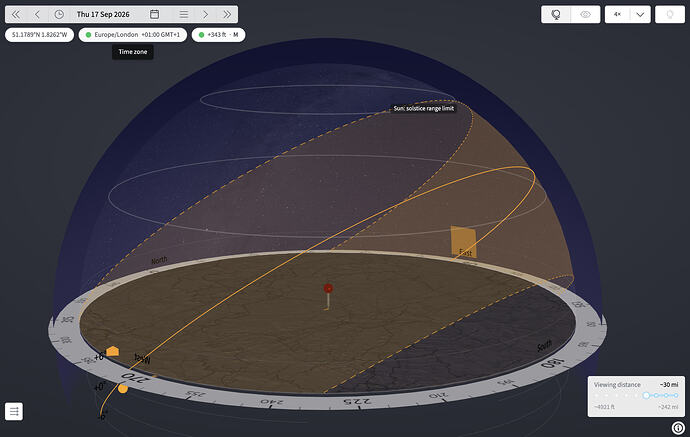Open the info circle icon
Image resolution: width=690 pixels, height=437 pixels.
point(678,427)
